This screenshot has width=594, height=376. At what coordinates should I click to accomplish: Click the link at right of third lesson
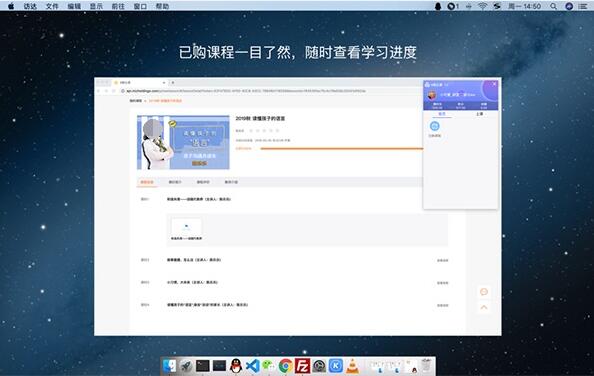442,283
